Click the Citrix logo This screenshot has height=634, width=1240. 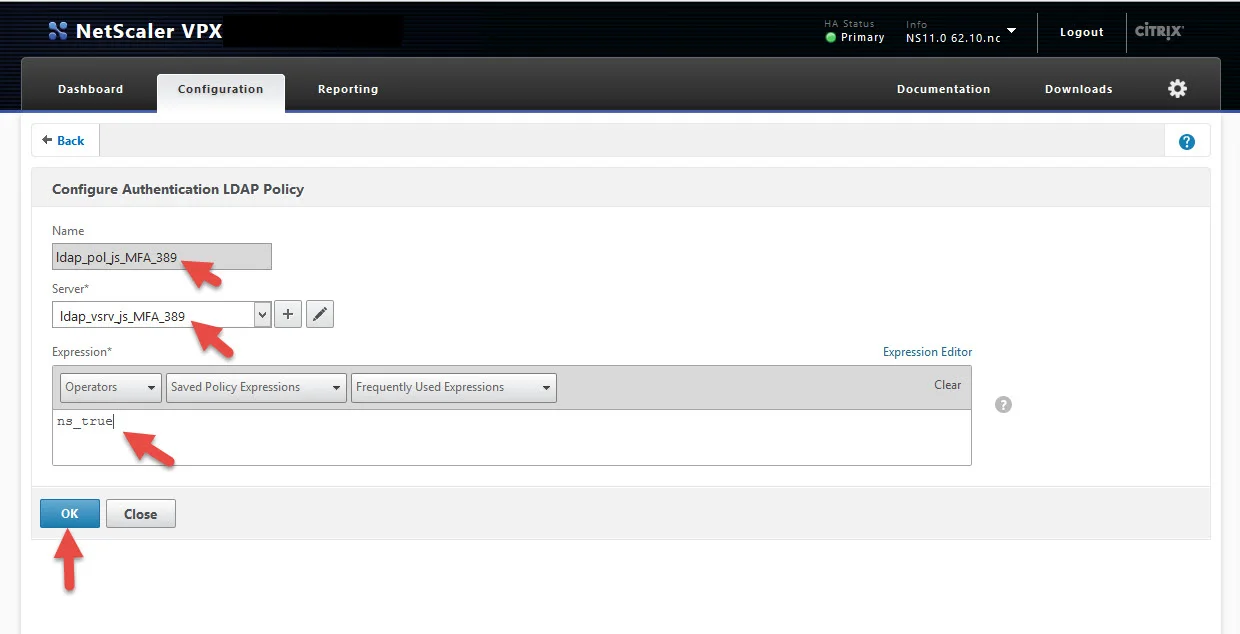pos(1159,31)
